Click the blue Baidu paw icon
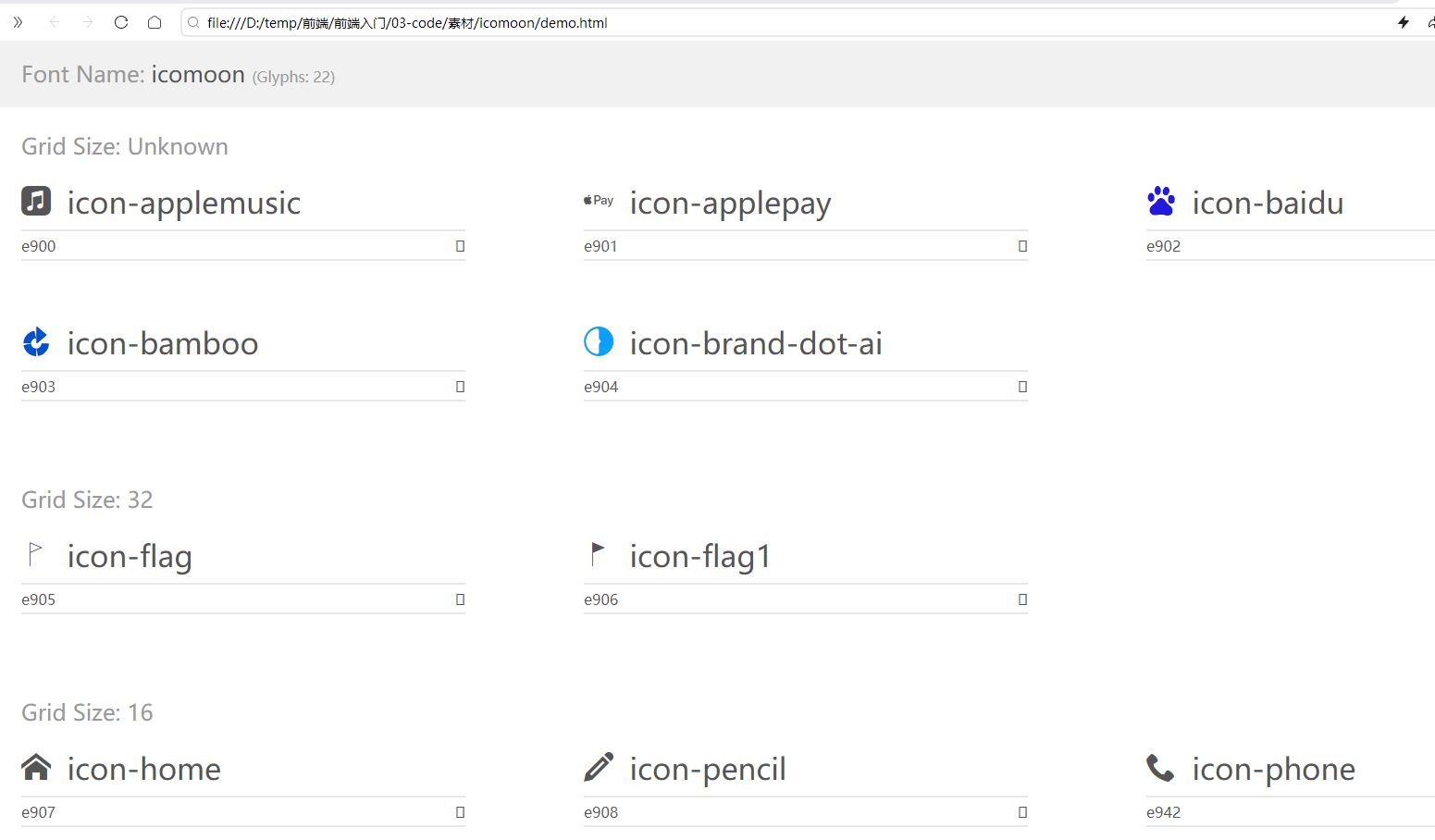 point(1161,201)
